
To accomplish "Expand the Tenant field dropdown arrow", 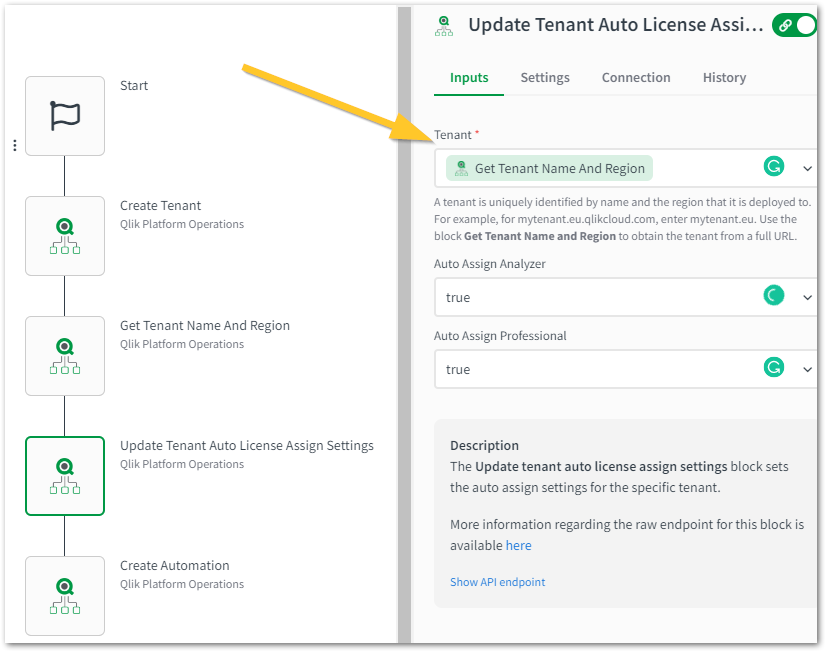I will pos(808,168).
